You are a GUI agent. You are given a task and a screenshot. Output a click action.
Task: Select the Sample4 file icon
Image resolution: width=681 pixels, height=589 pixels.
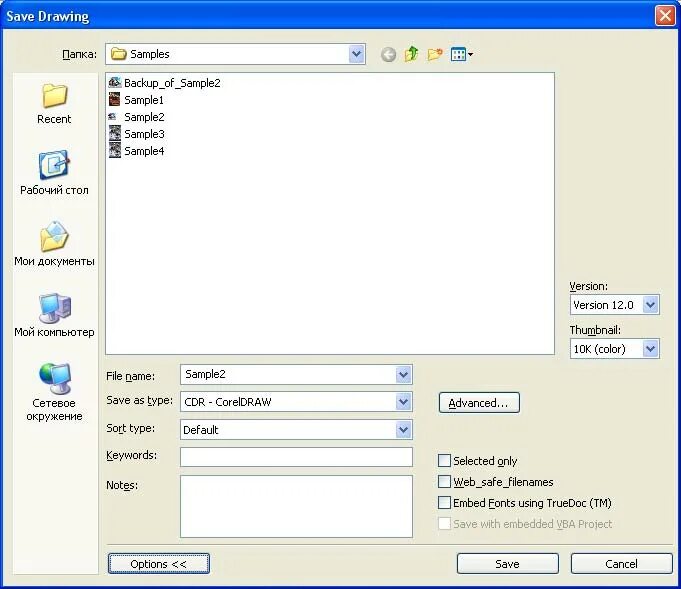pos(115,150)
